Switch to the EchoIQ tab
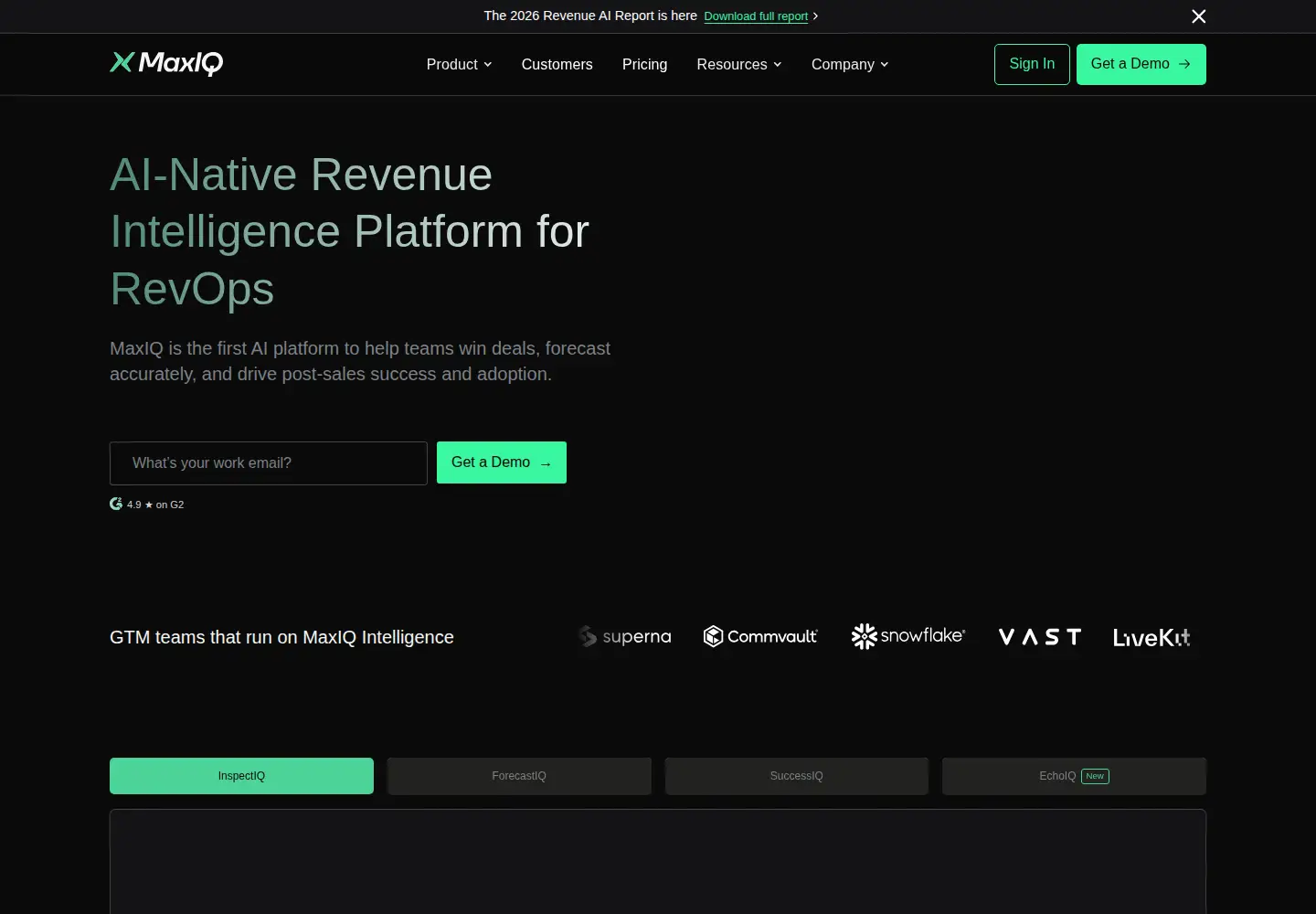The width and height of the screenshot is (1316, 914). tap(1074, 776)
